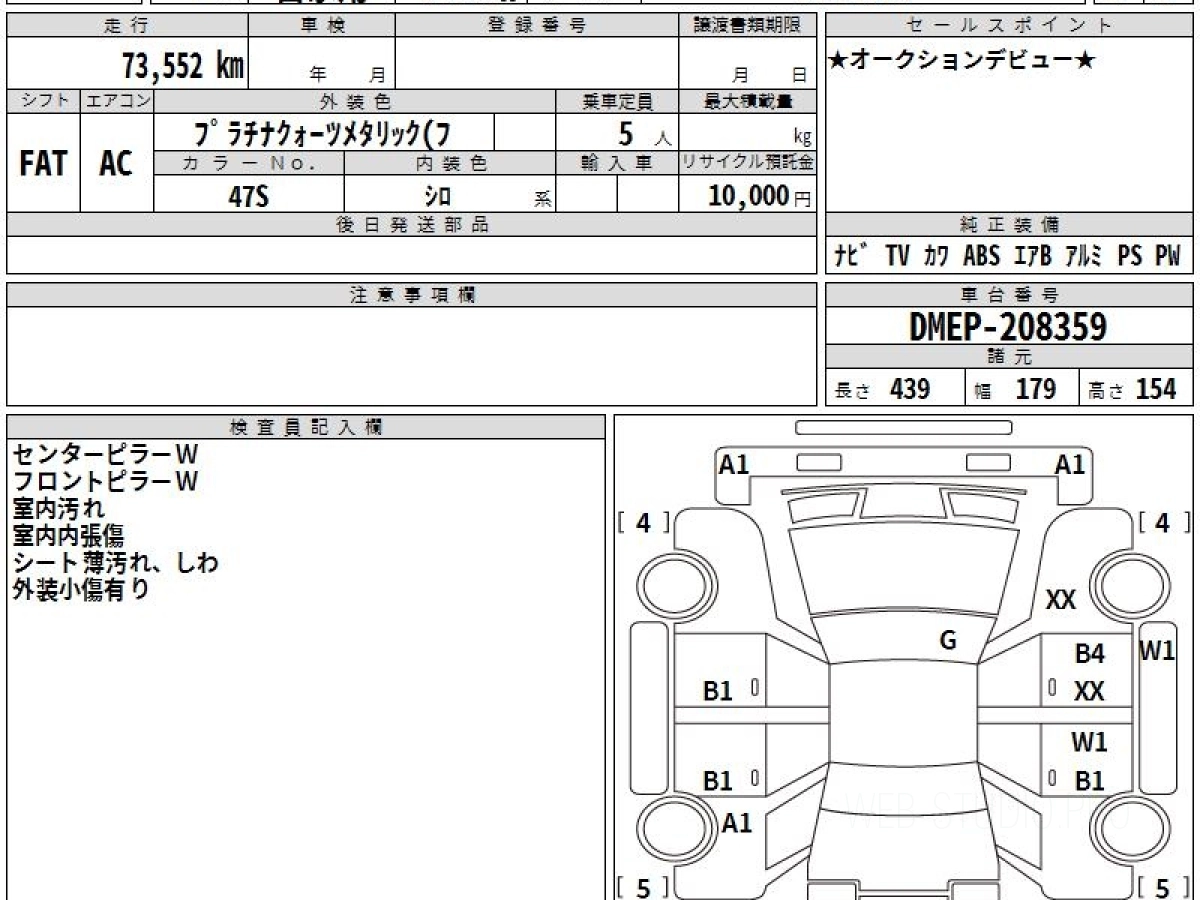Click the interior color value シロ
Viewport: 1200px width, 900px height.
pyautogui.click(x=437, y=196)
